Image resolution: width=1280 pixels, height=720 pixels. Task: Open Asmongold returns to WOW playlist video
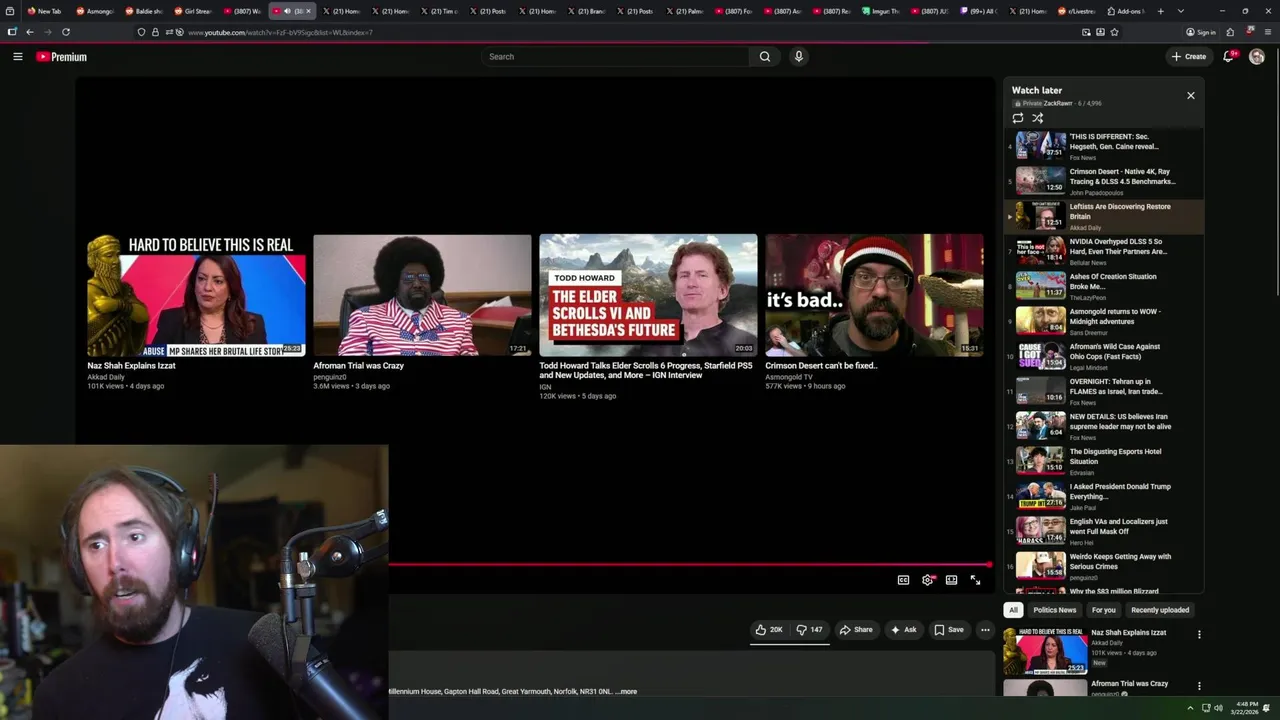1105,320
